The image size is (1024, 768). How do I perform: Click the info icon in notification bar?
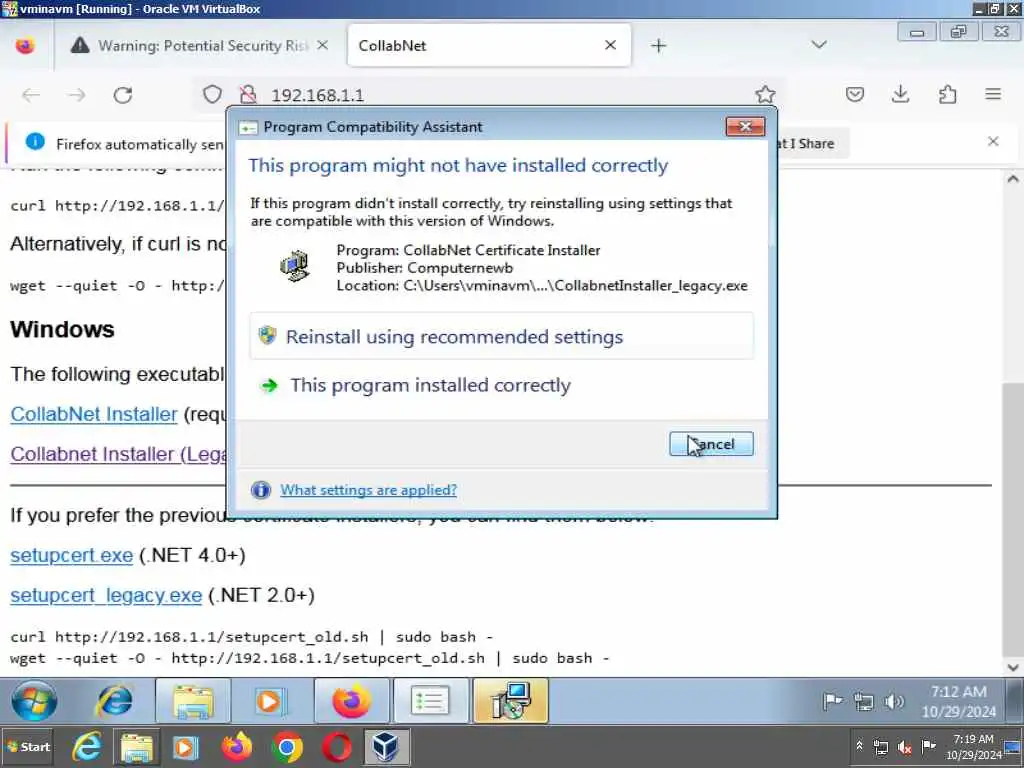pyautogui.click(x=35, y=141)
